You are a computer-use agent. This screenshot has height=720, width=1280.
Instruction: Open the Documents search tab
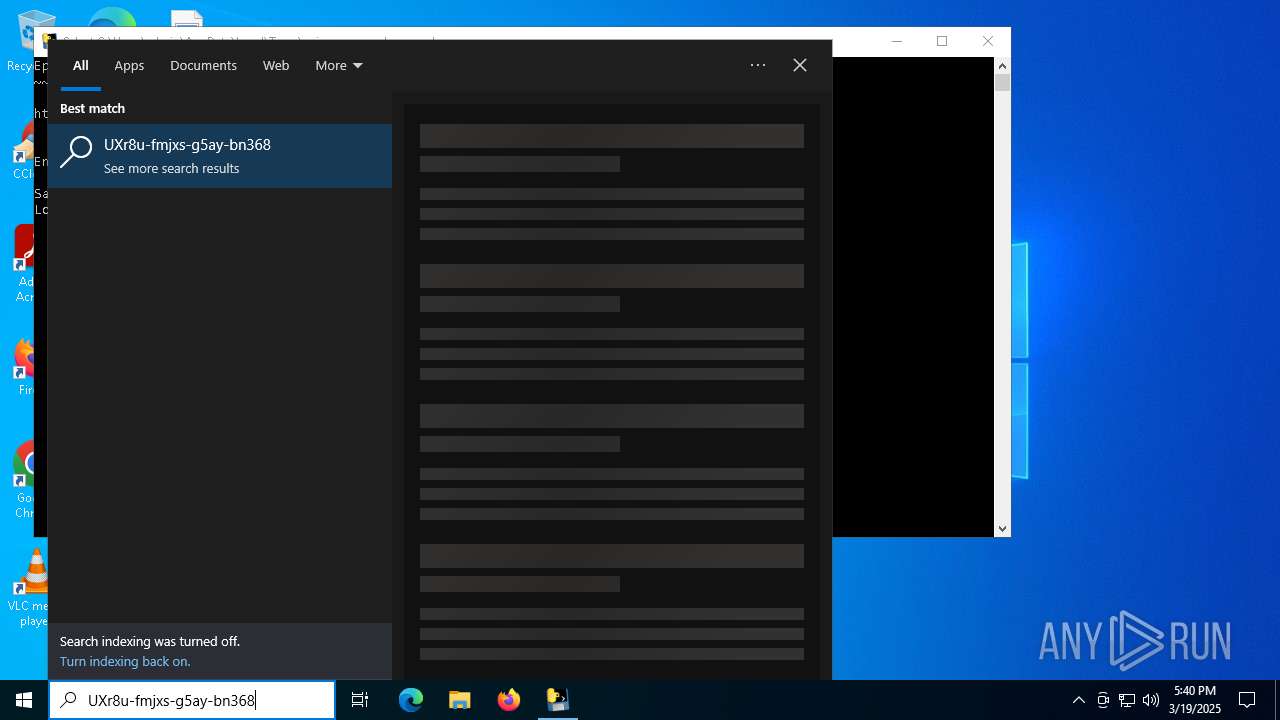click(203, 66)
